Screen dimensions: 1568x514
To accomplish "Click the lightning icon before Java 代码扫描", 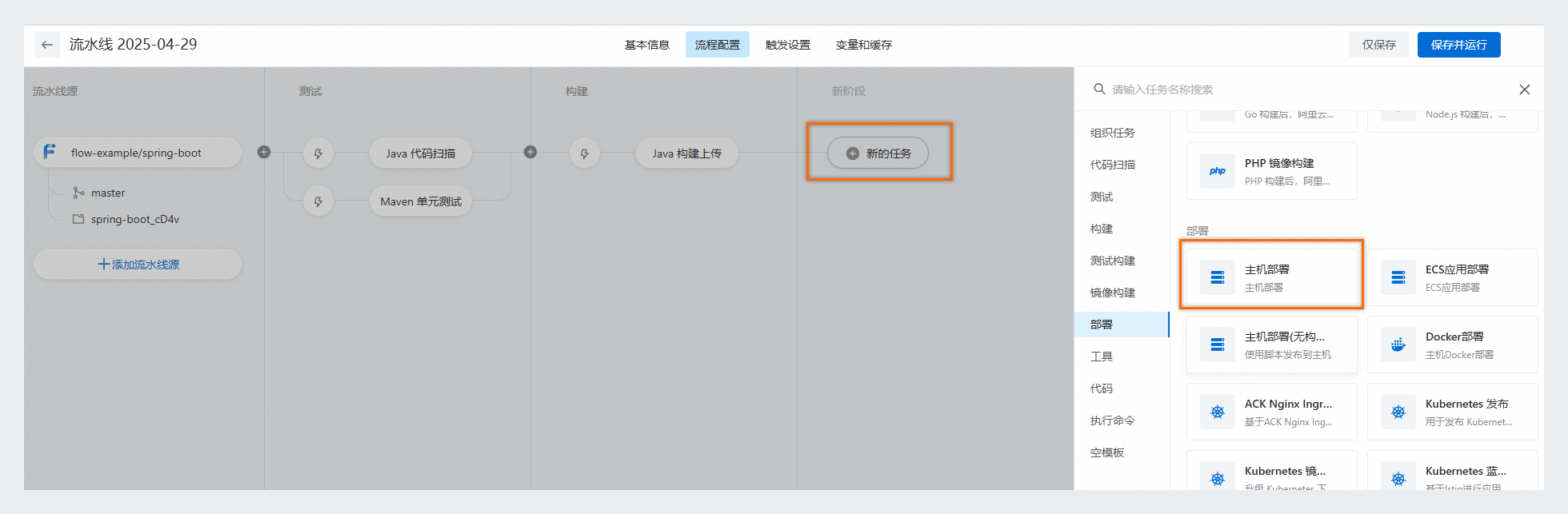I will coord(318,153).
